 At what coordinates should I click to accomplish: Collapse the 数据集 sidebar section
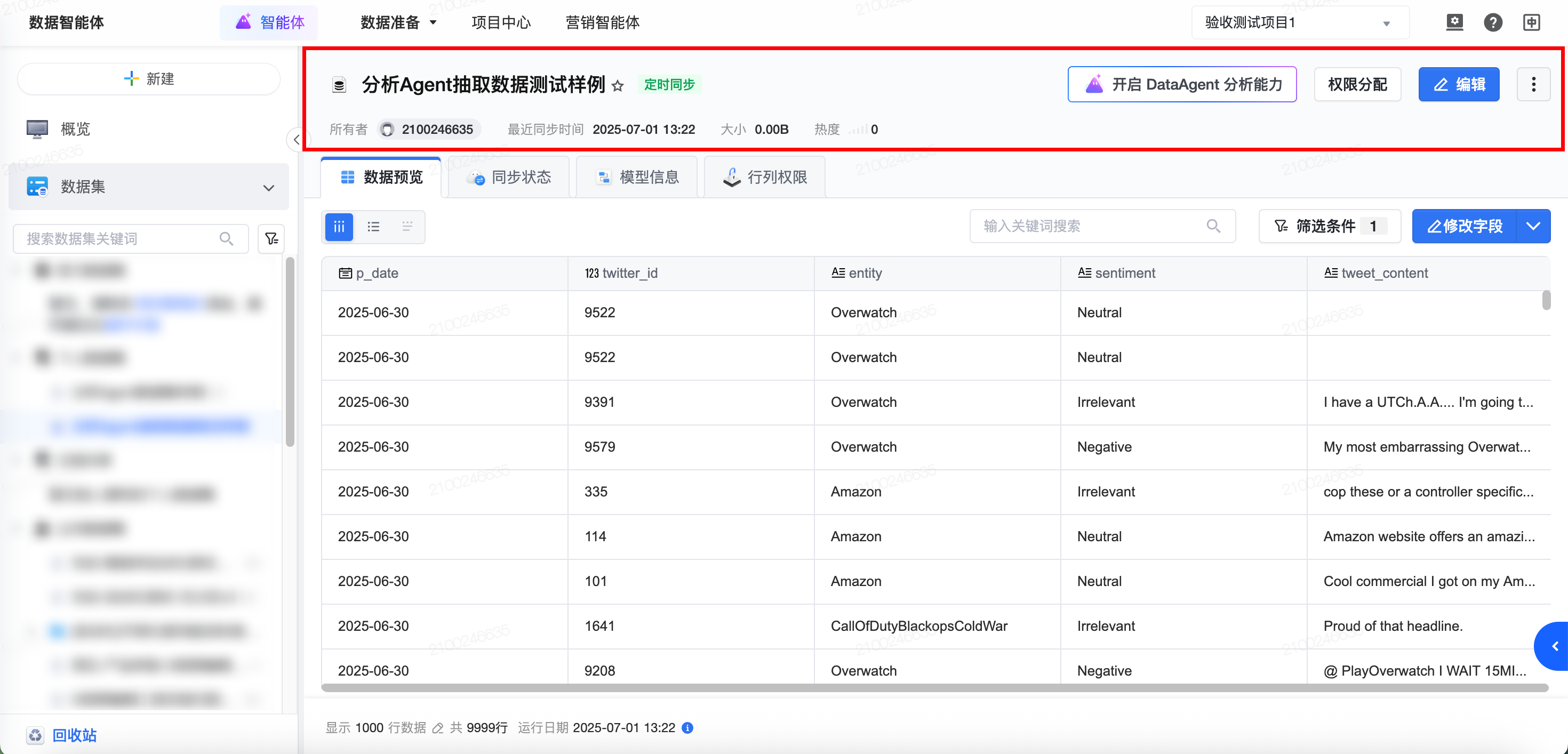(268, 188)
